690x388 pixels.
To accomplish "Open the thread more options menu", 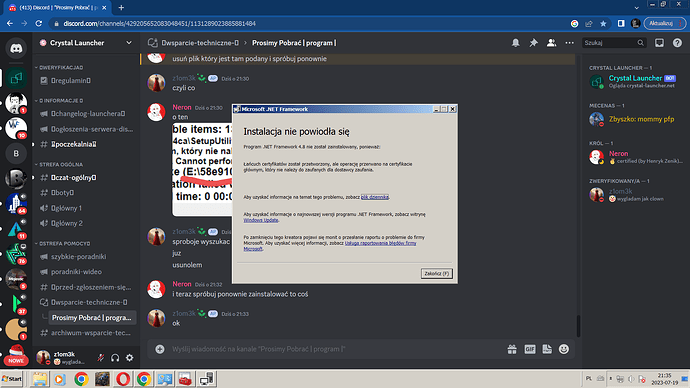I will point(569,43).
